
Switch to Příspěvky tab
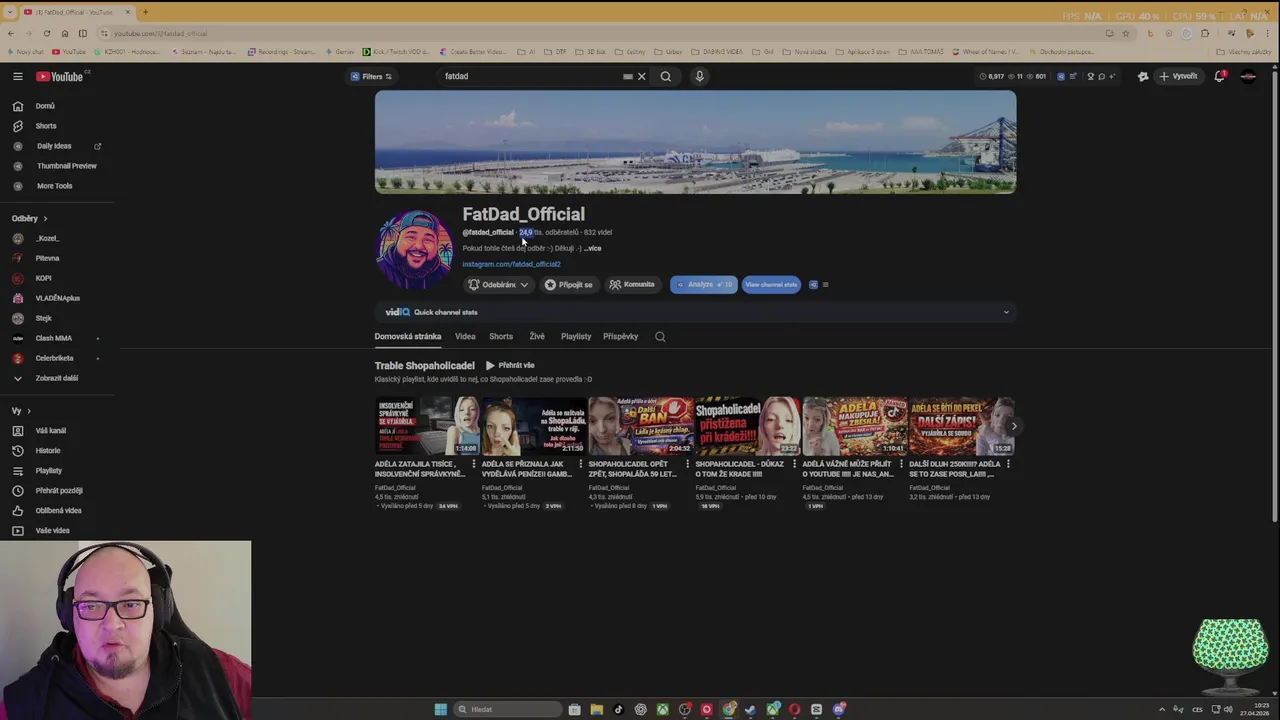coord(620,337)
